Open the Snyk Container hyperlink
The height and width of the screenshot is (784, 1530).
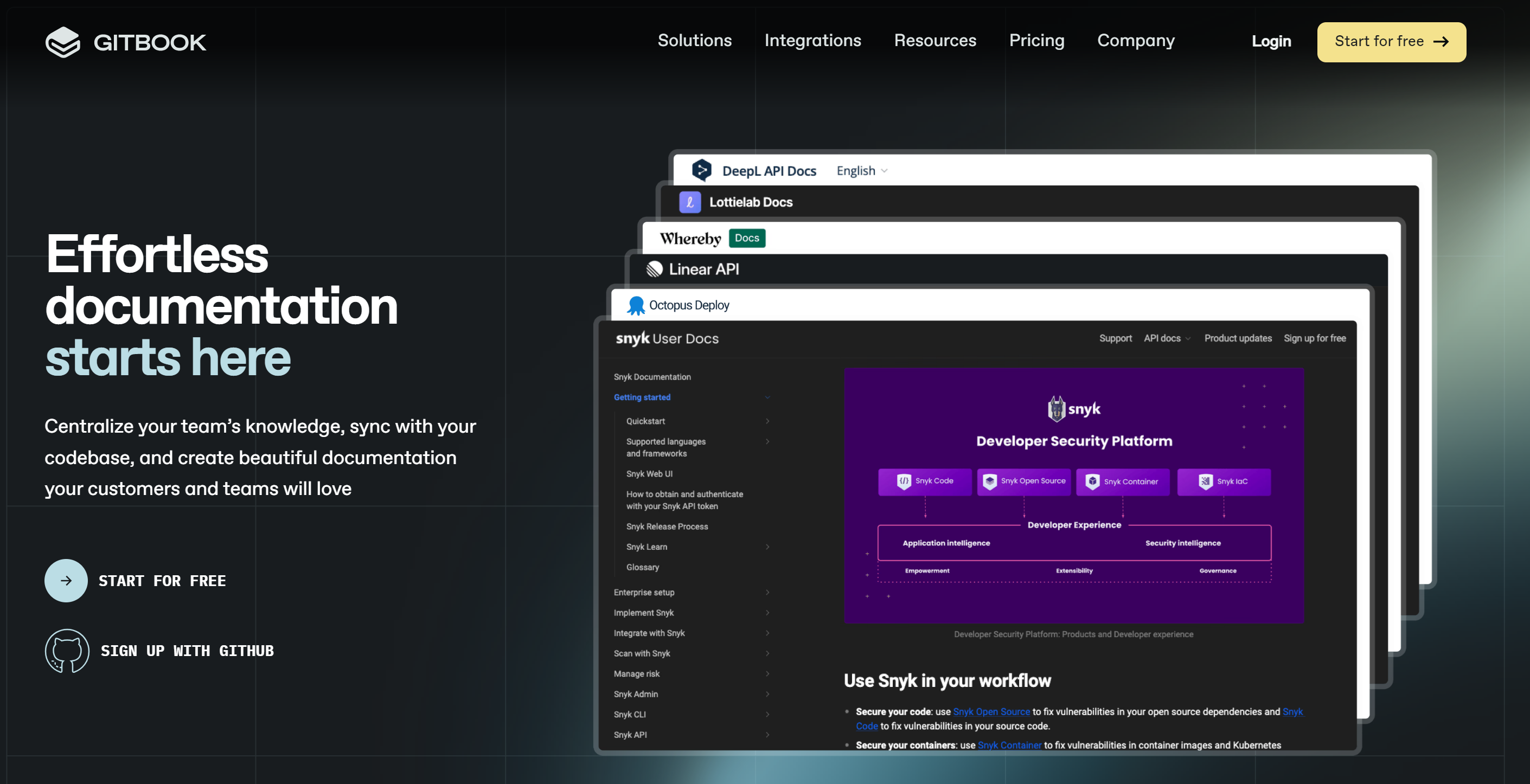[x=1009, y=746]
